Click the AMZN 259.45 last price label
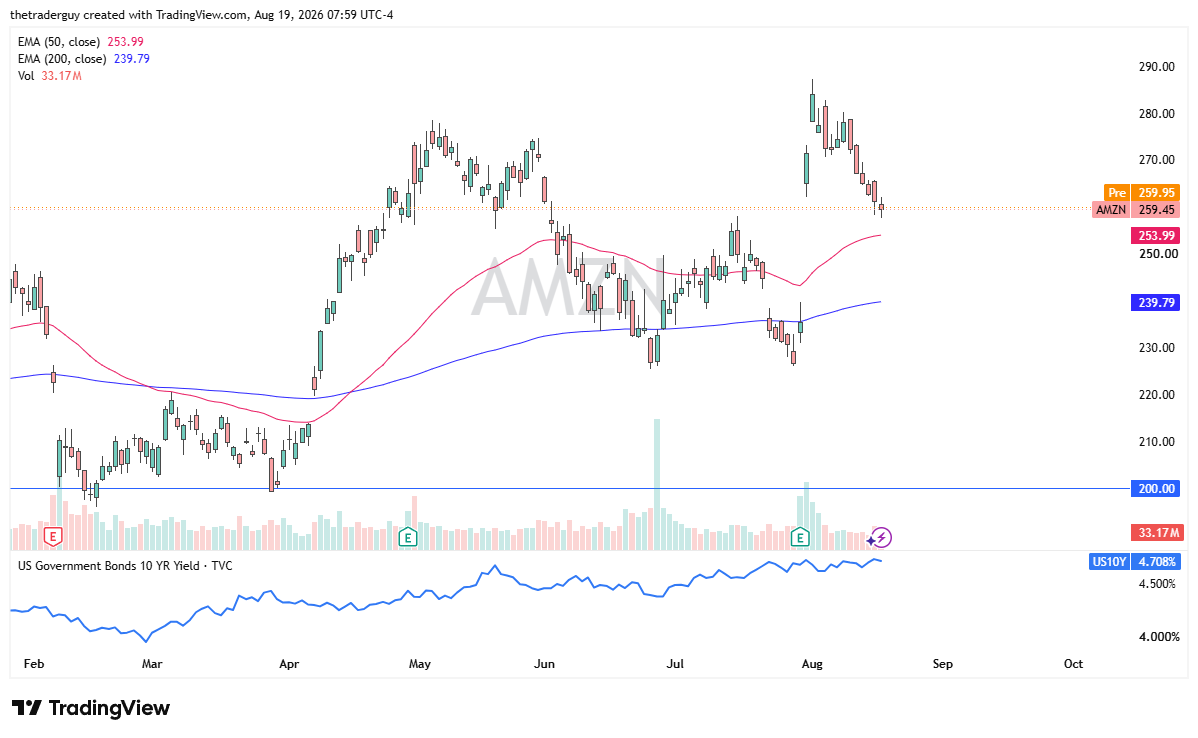Screen dimensions: 1198x738 coord(1136,210)
